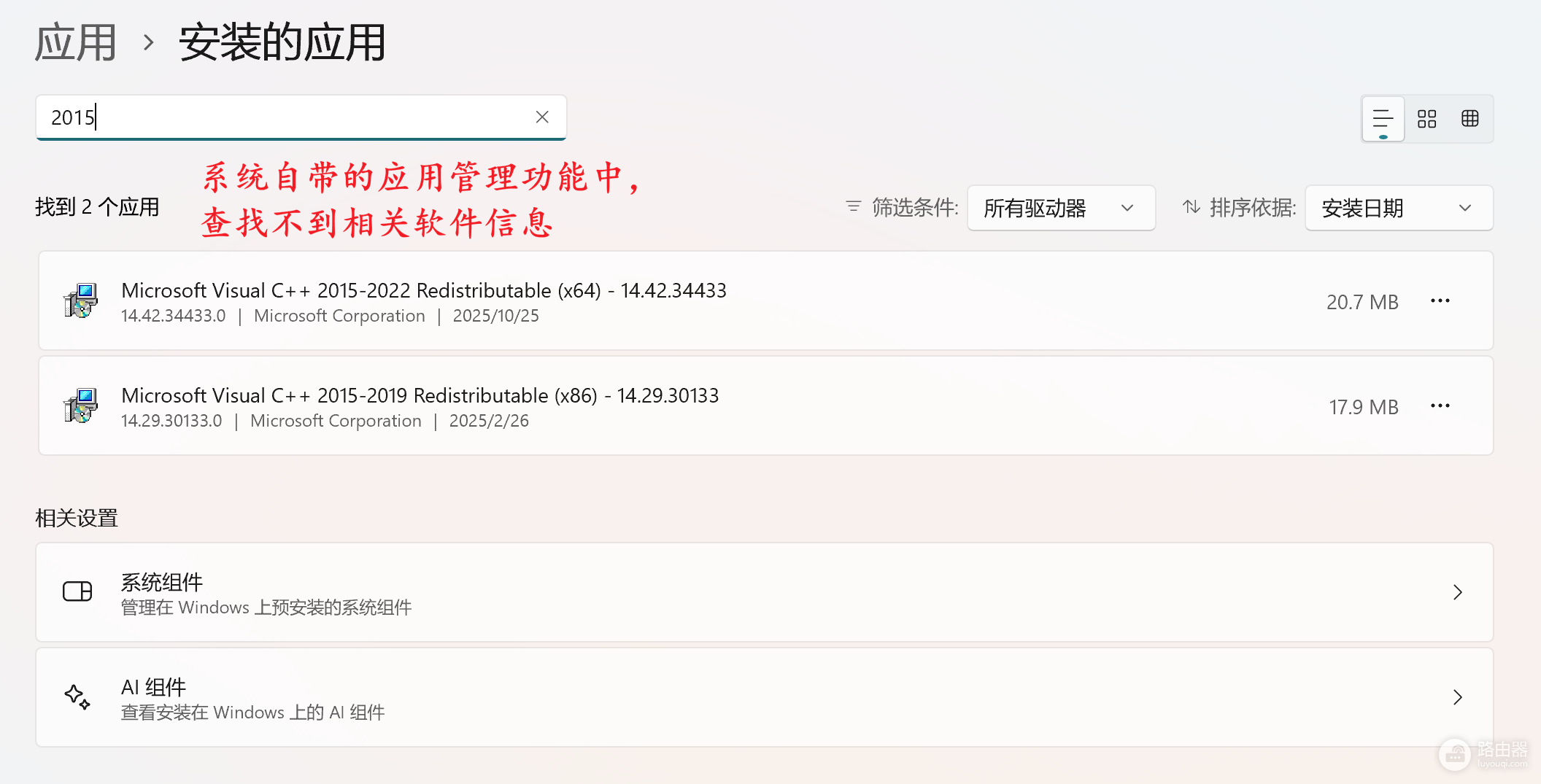Click the 相关设置 section heading

tap(77, 519)
